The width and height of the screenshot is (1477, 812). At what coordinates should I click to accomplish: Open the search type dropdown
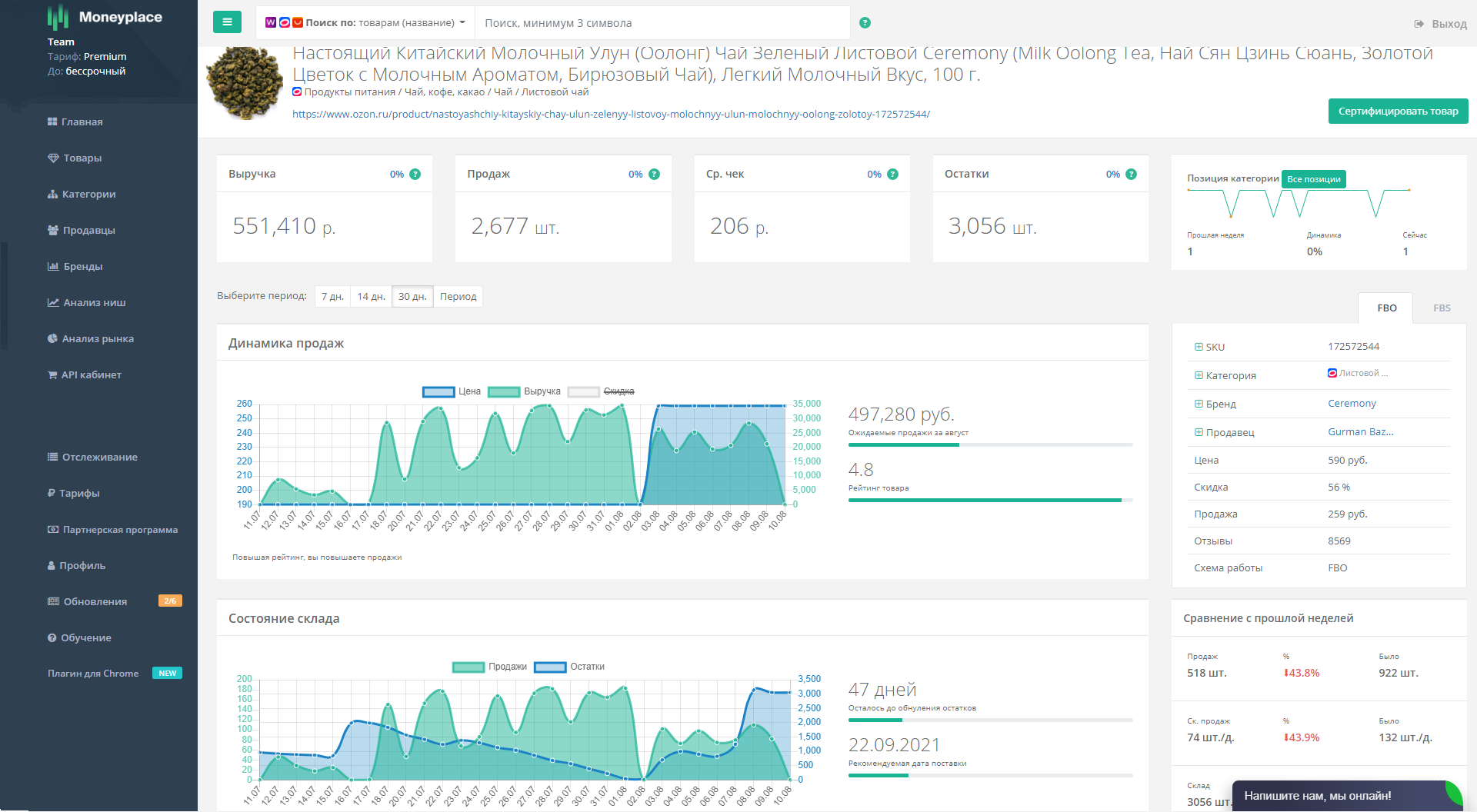(x=366, y=23)
